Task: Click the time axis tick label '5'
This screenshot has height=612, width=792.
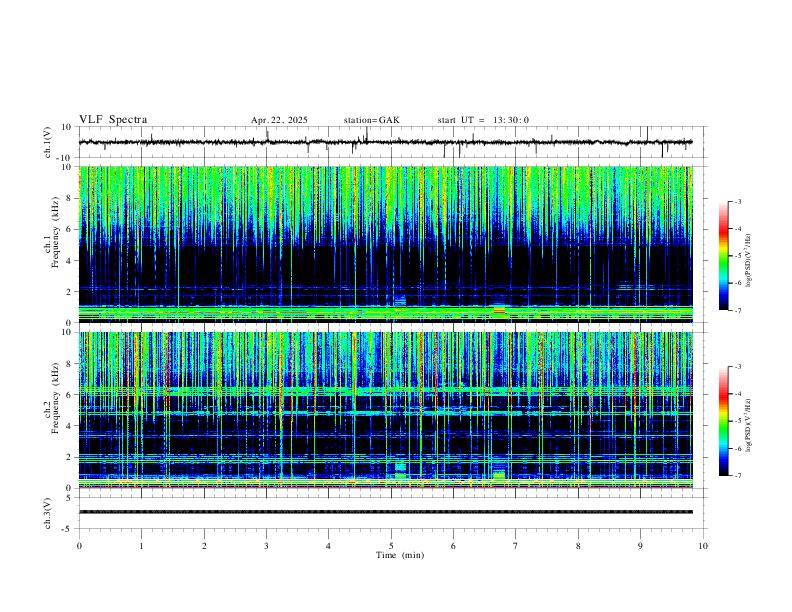Action: [x=391, y=546]
